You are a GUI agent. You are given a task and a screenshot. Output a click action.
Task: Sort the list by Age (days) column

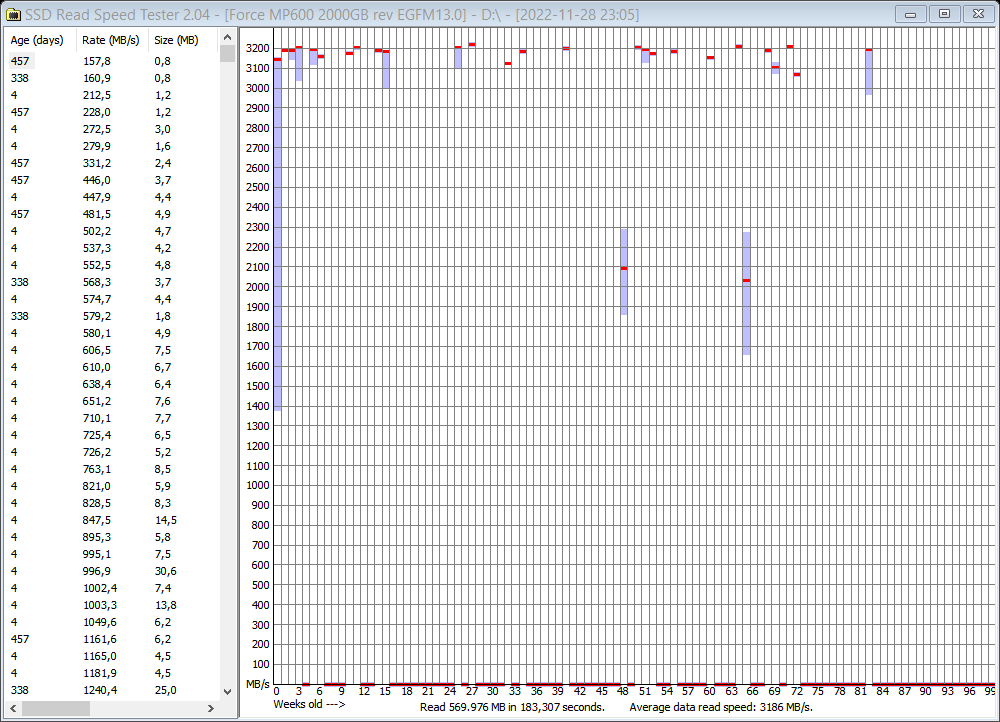point(35,40)
